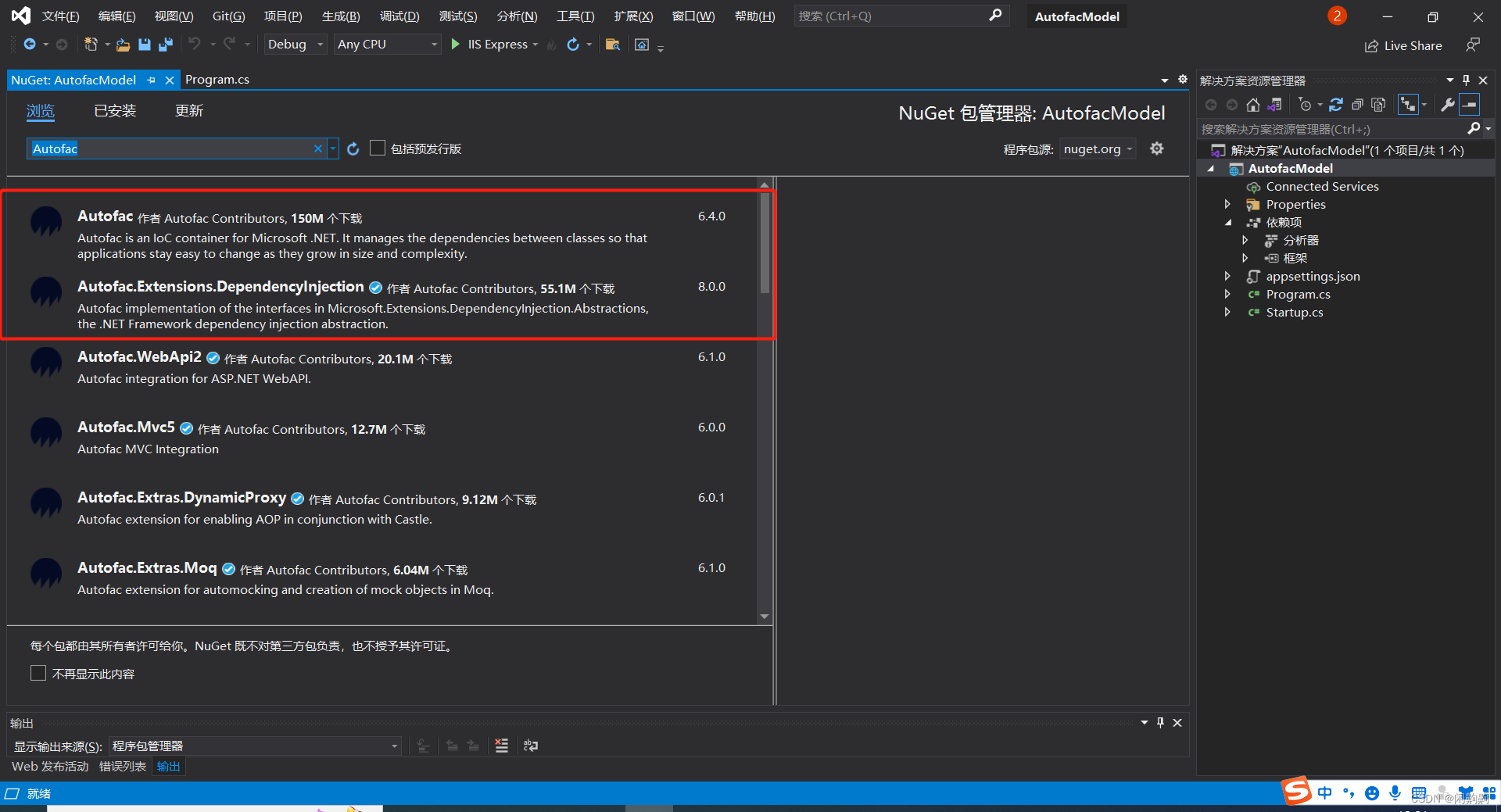Open the 调试(D) menu
Viewport: 1501px width, 812px height.
399,16
